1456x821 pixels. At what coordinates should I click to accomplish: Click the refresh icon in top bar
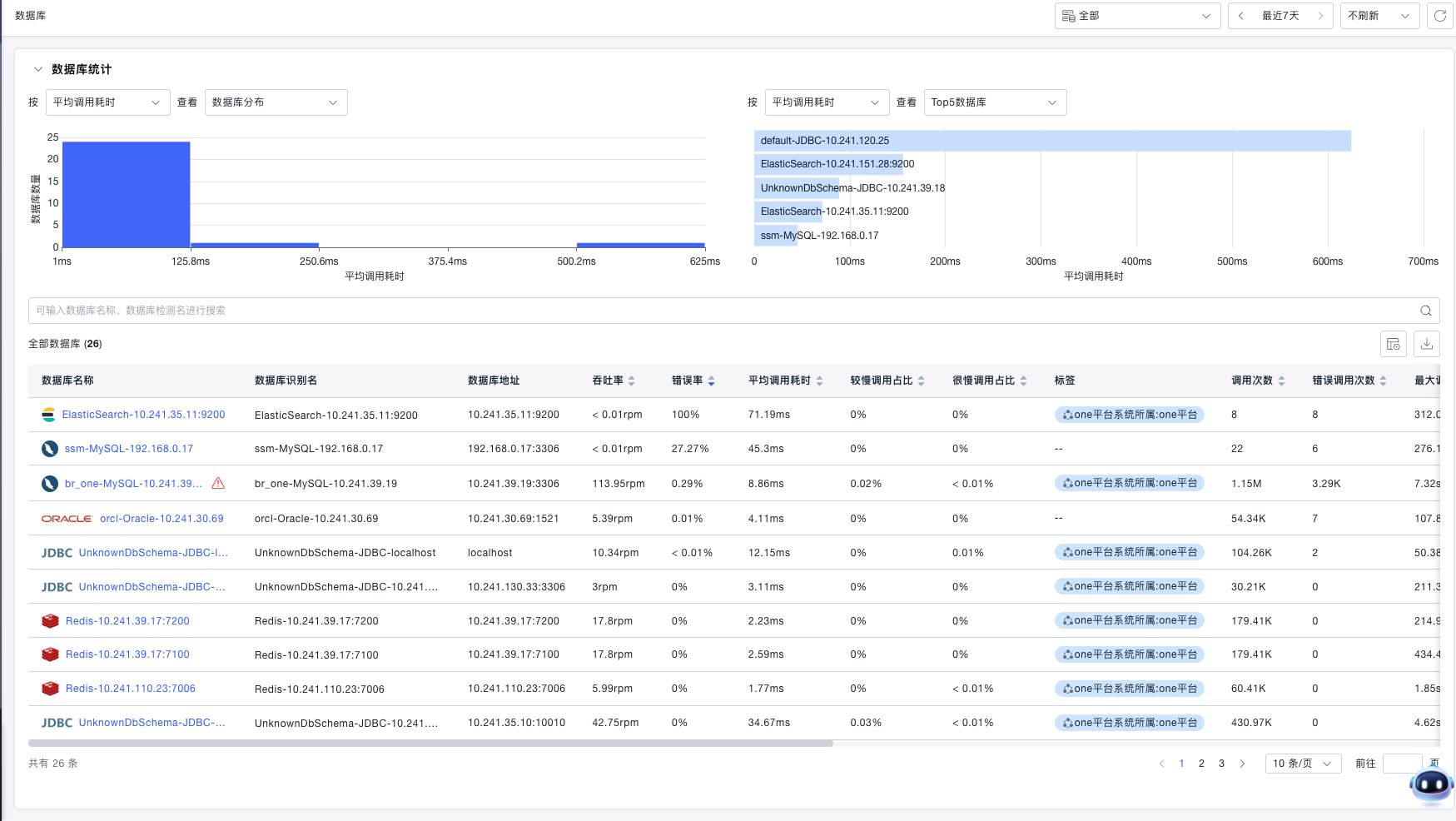[1440, 16]
